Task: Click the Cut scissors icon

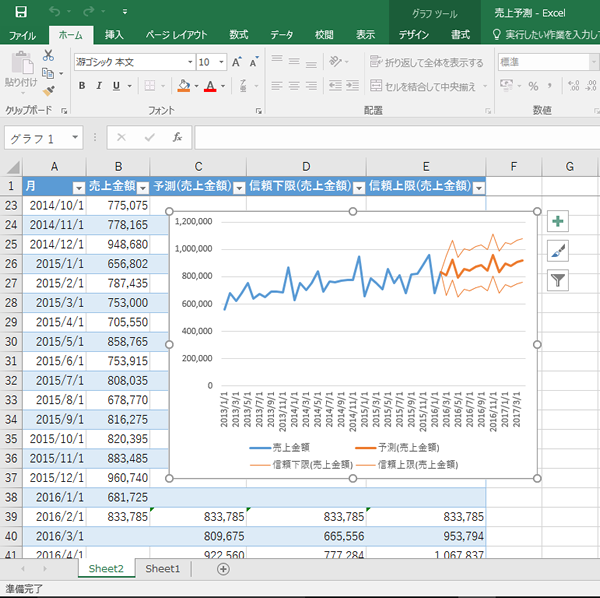Action: 48,55
